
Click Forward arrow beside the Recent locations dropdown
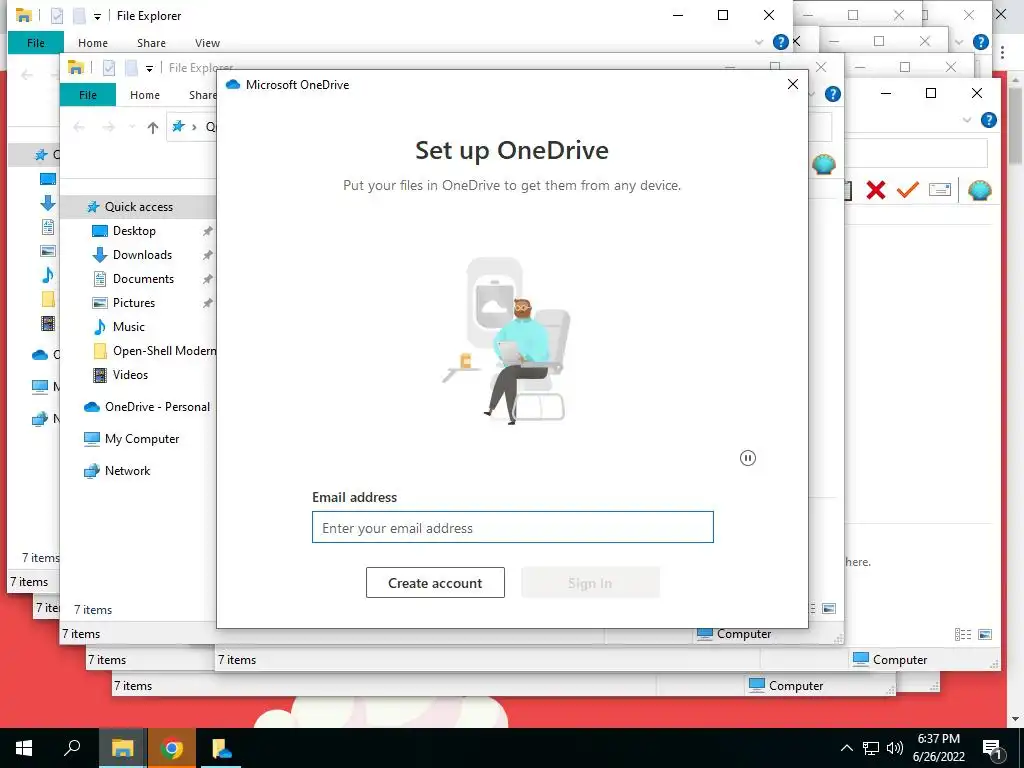tap(108, 127)
